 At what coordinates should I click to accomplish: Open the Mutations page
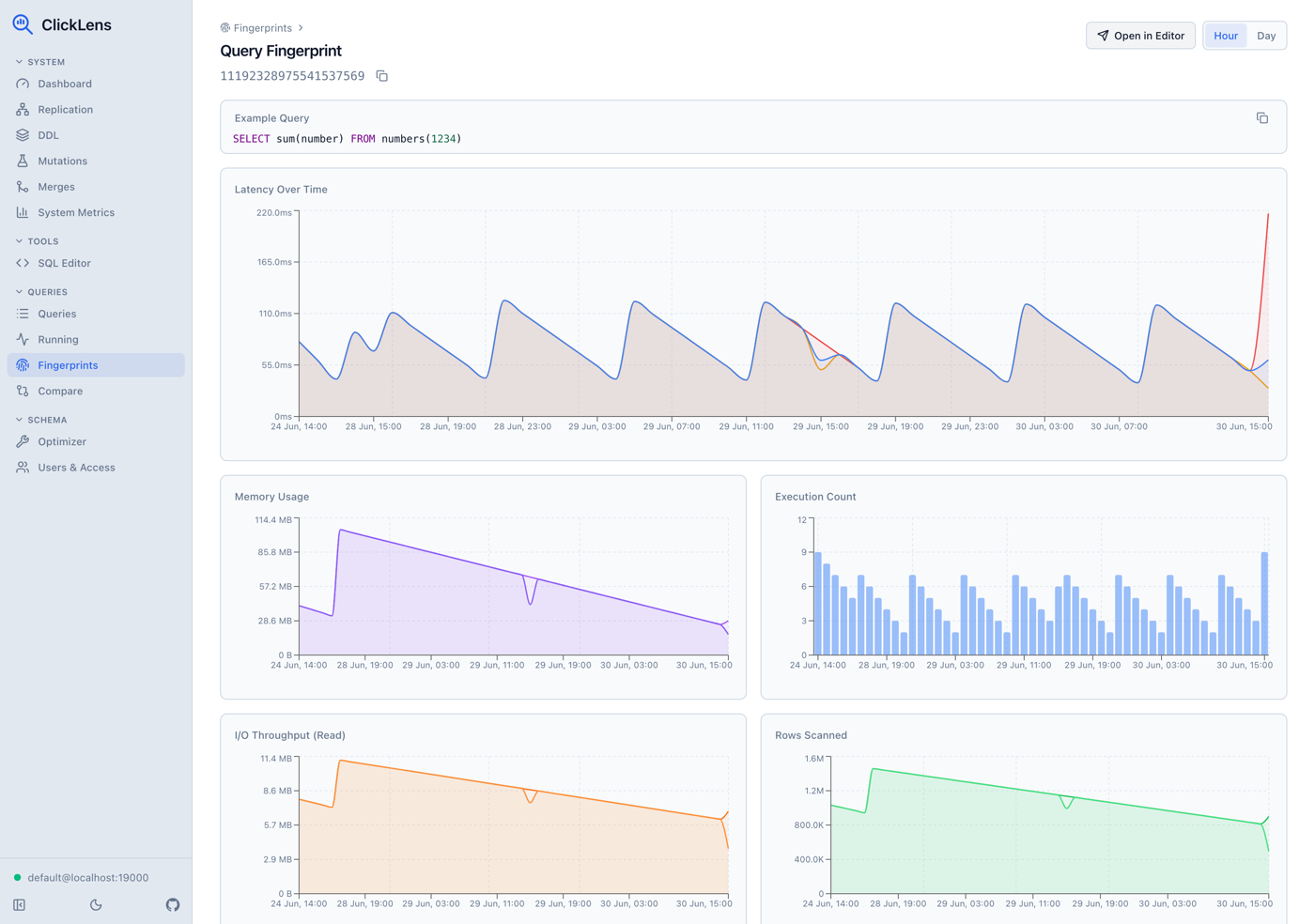(96, 161)
